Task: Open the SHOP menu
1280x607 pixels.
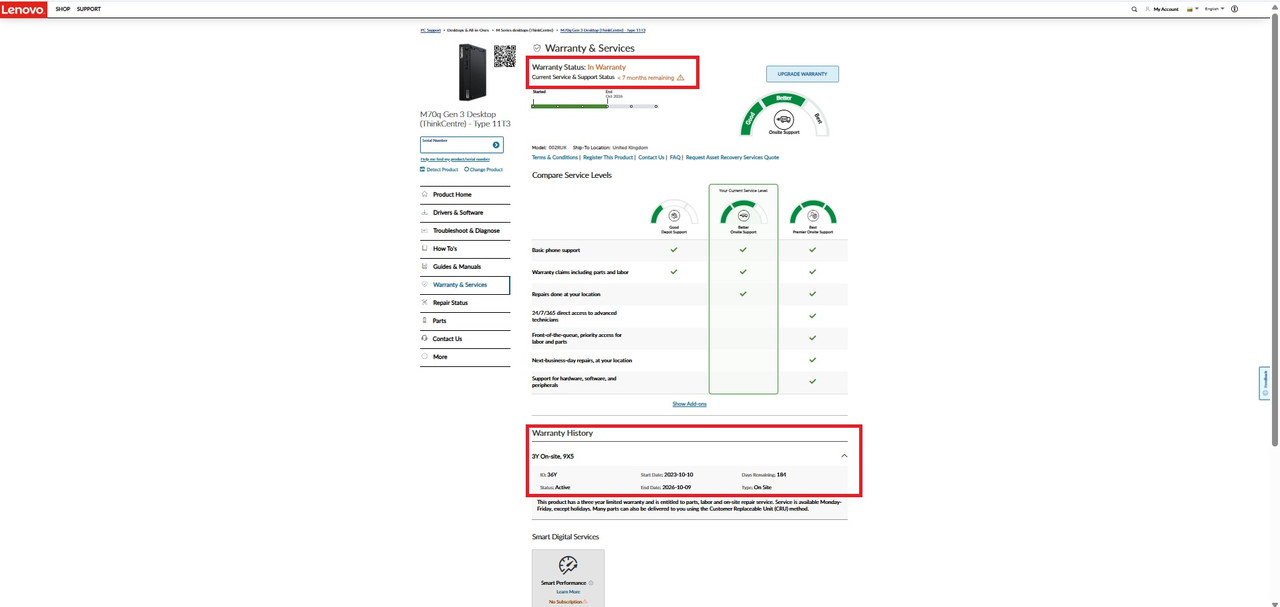Action: (x=63, y=9)
